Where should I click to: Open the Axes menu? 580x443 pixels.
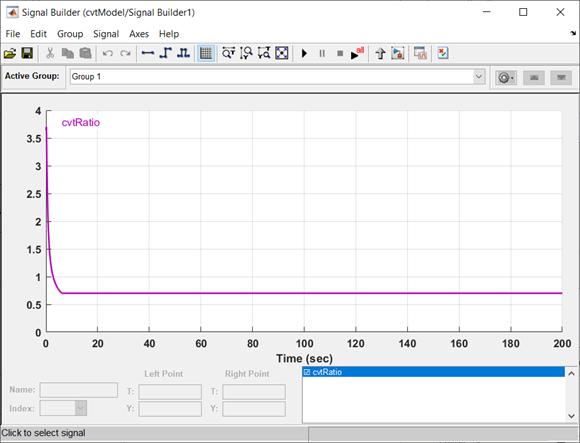(x=139, y=34)
